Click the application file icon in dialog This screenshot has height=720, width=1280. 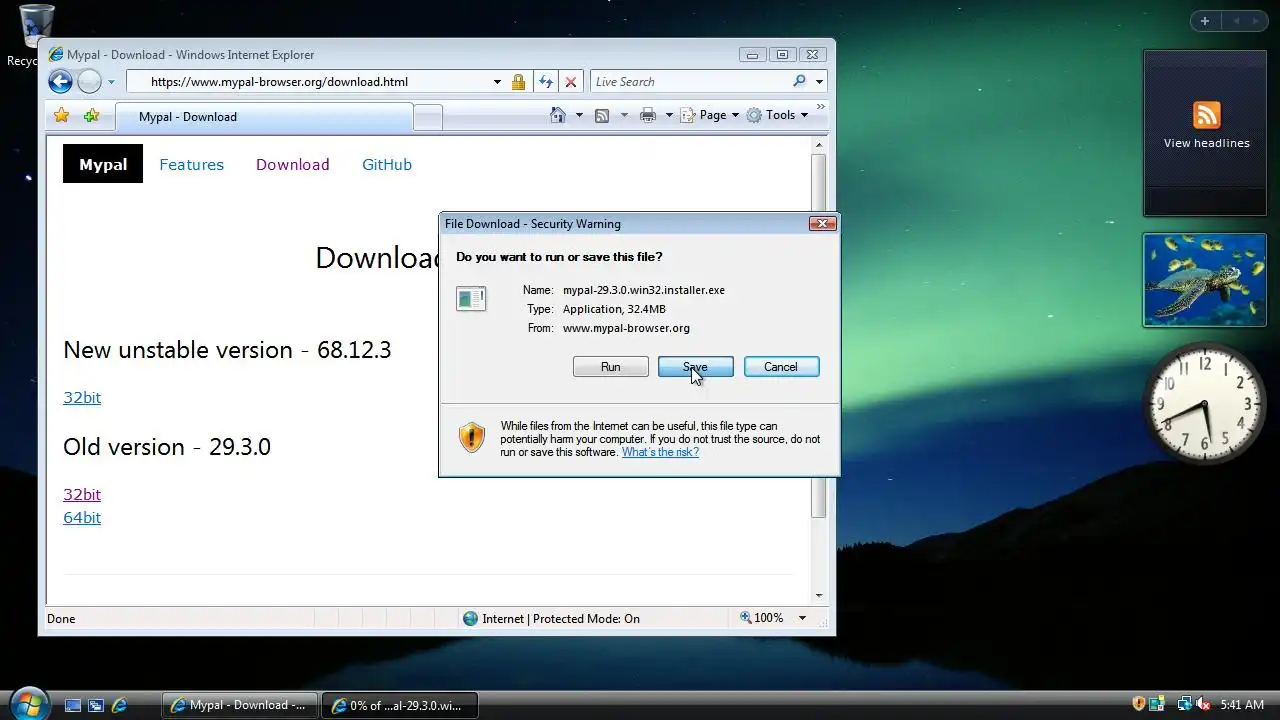click(x=471, y=298)
